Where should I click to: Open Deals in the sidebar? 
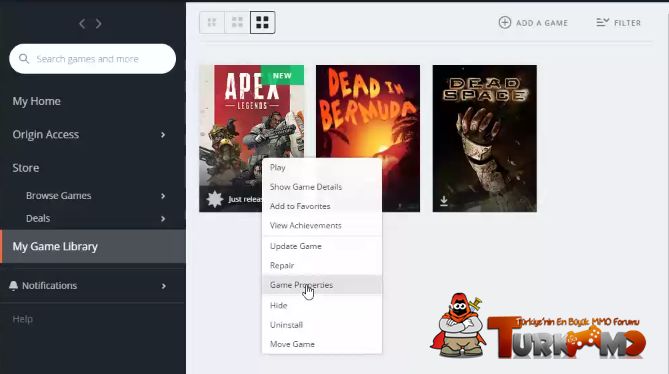(38, 218)
